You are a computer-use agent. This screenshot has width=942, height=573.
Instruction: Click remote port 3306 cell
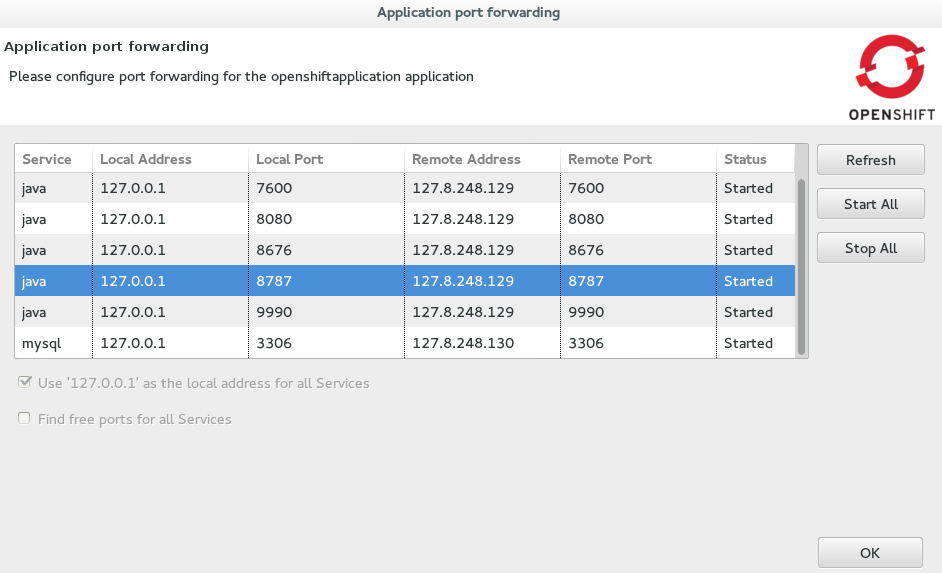pyautogui.click(x=586, y=343)
